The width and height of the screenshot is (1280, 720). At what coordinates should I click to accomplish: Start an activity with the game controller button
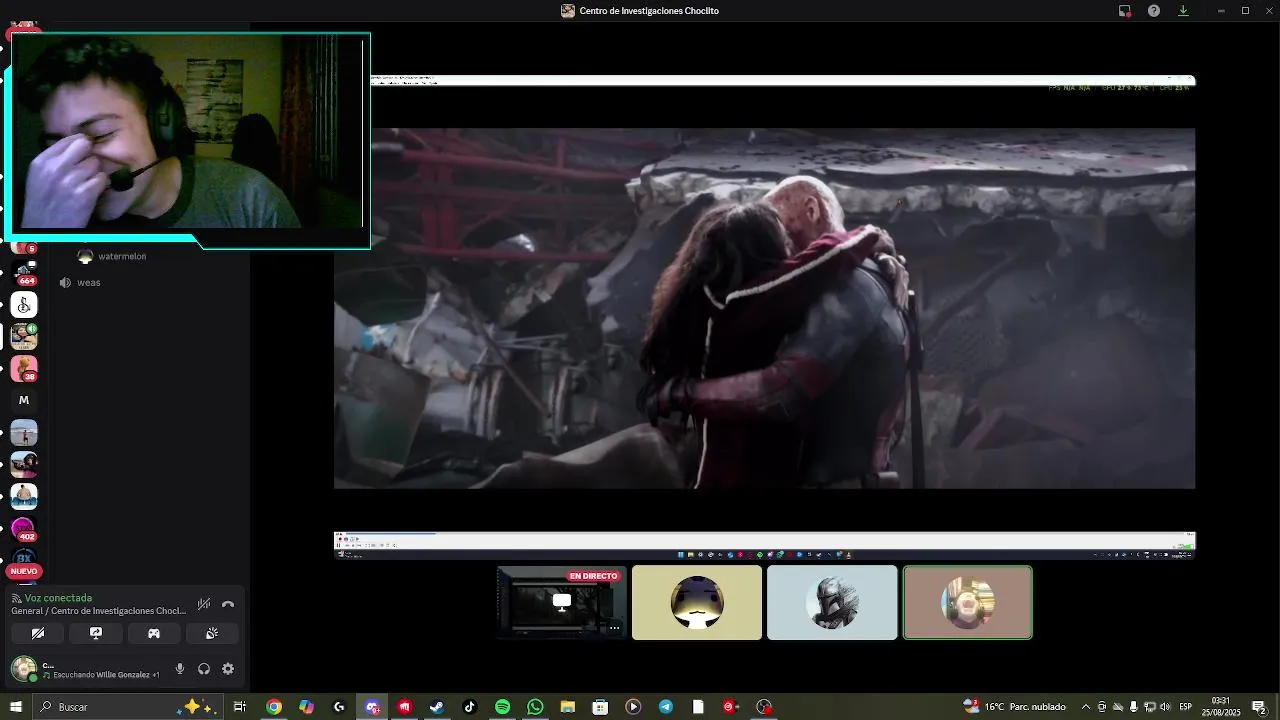pyautogui.click(x=154, y=633)
